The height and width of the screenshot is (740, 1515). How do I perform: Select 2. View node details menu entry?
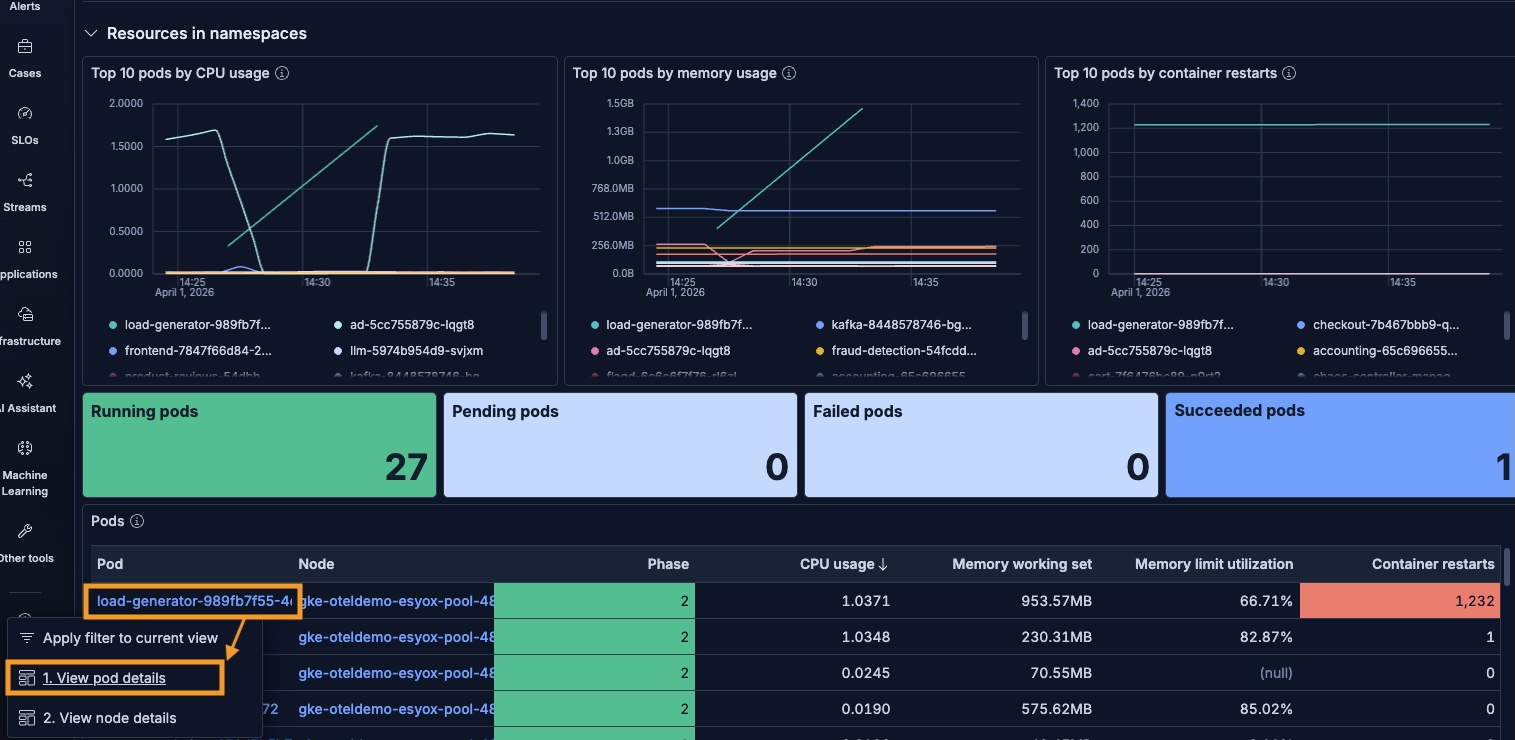(110, 718)
